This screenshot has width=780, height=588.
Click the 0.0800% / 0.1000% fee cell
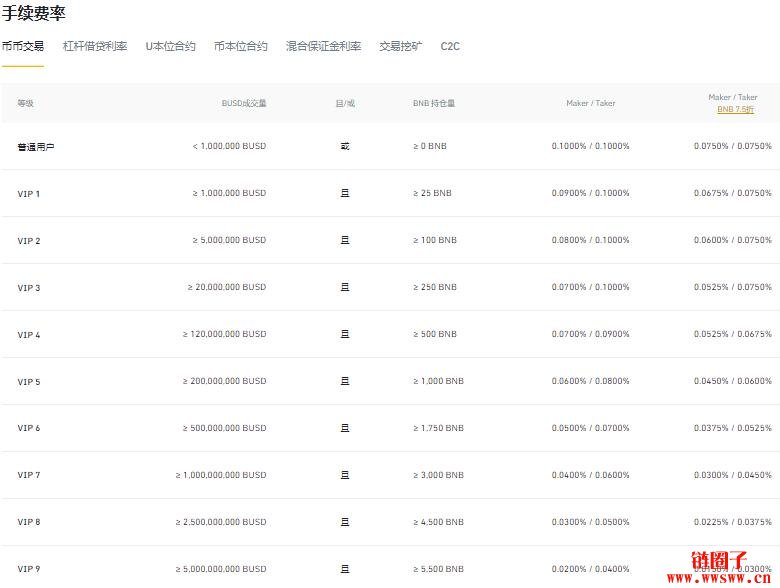[x=590, y=240]
